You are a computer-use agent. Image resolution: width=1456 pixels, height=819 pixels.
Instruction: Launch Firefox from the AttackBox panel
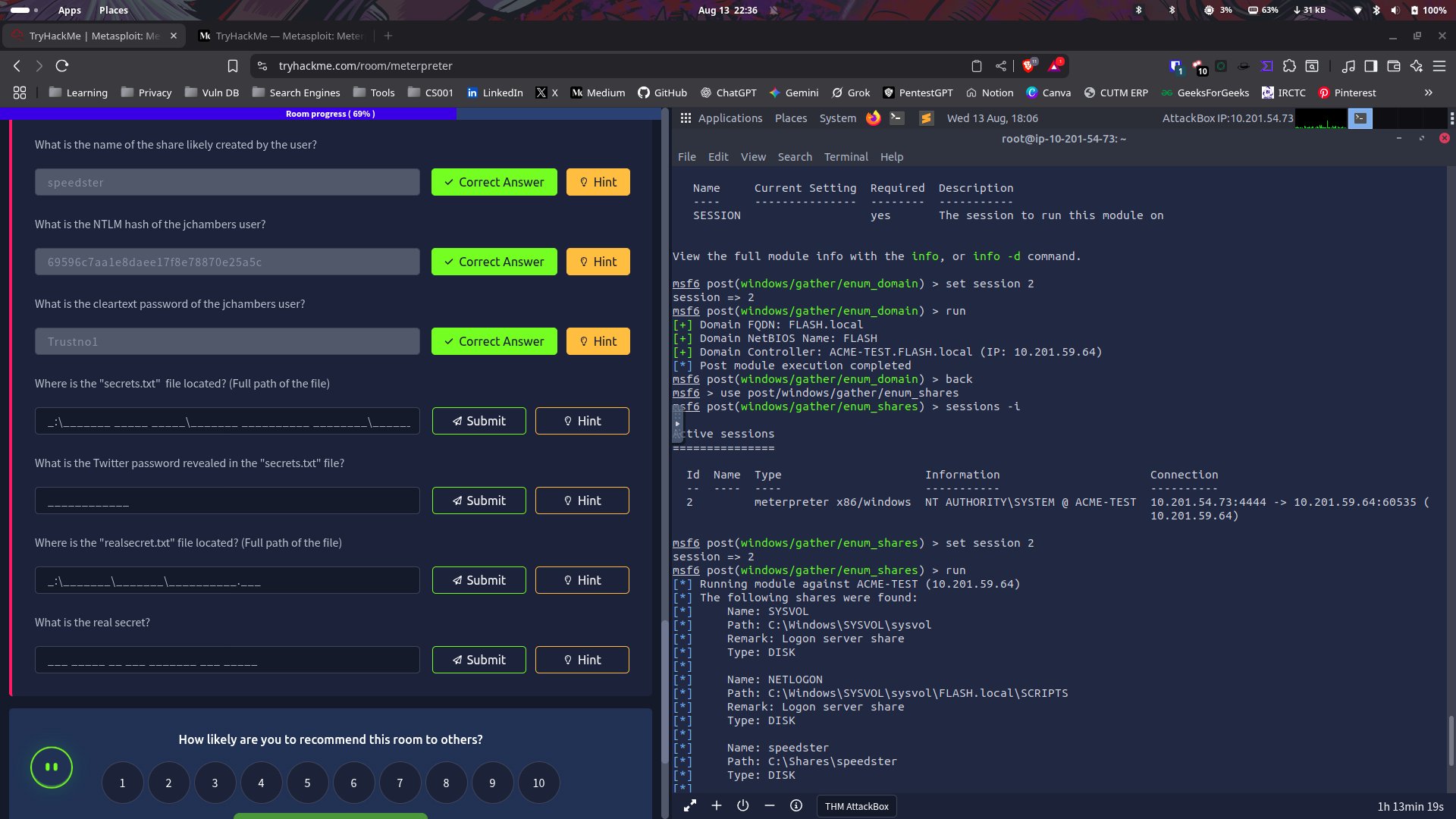(874, 118)
